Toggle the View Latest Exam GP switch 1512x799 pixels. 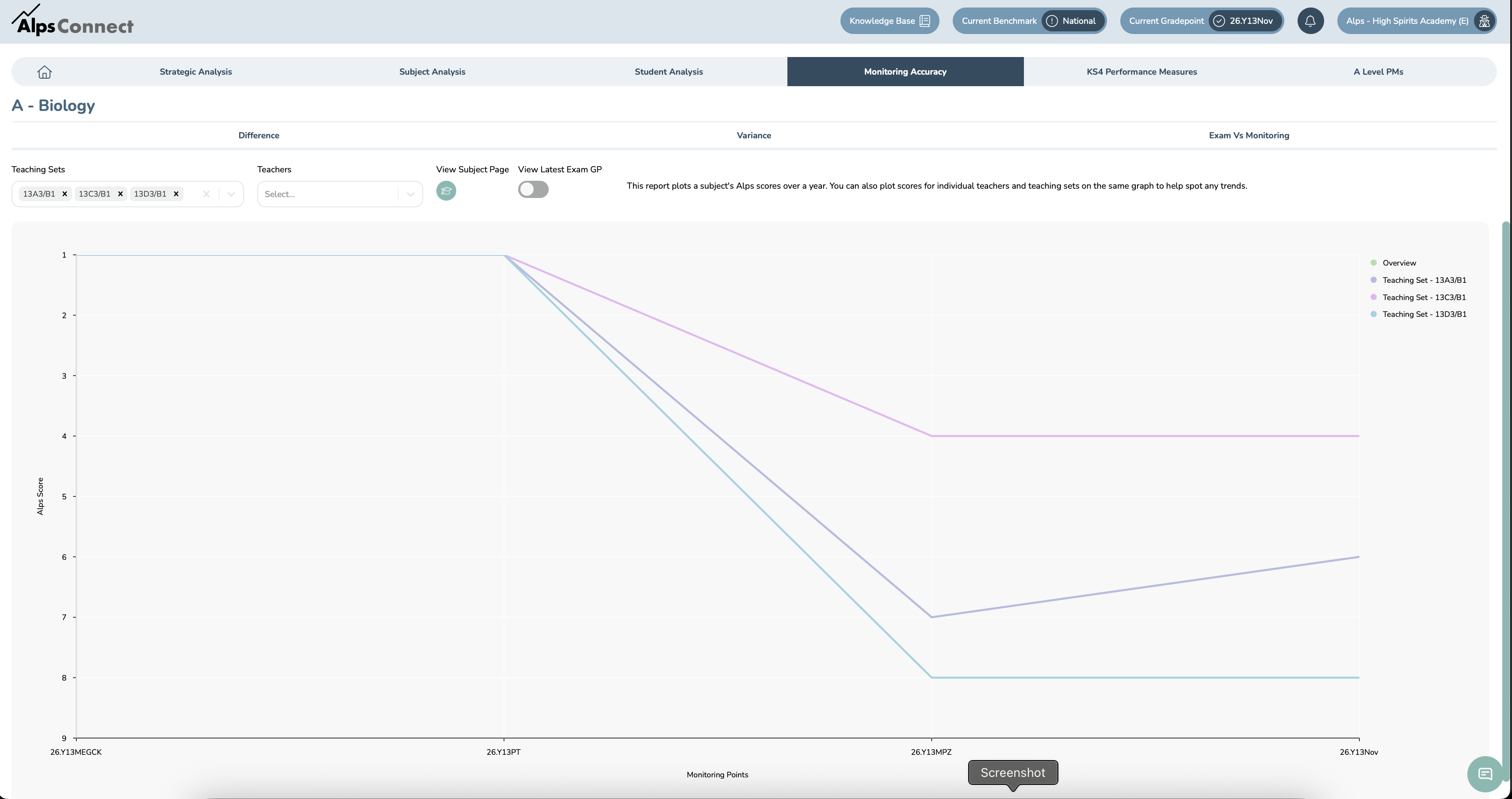click(x=533, y=190)
